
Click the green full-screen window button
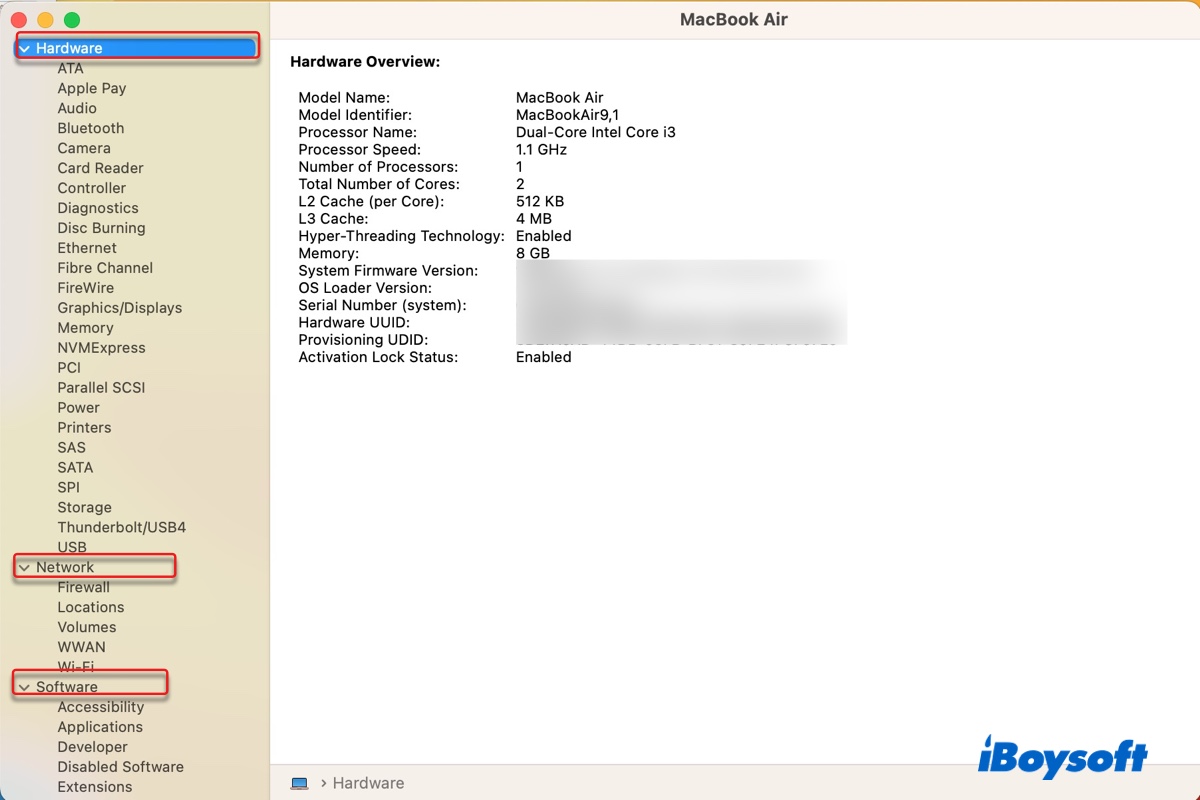point(72,20)
